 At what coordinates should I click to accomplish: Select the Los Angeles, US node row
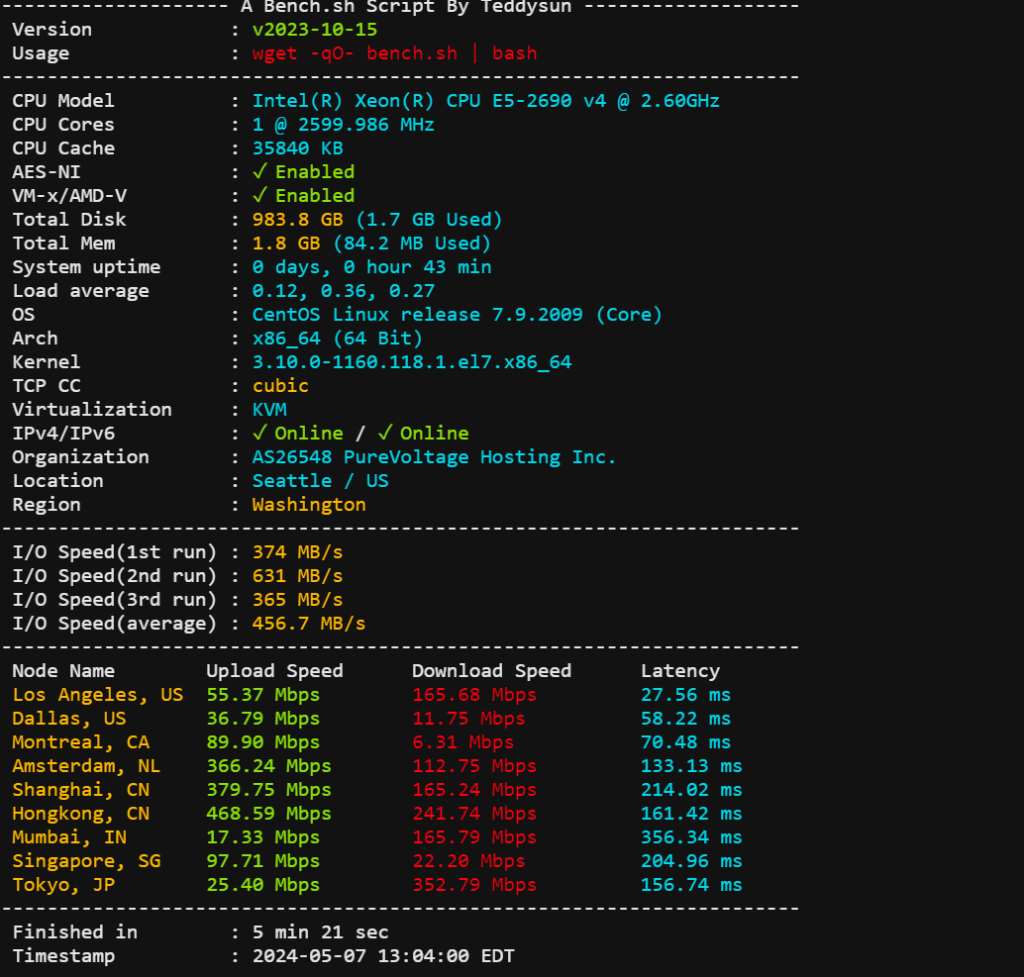[97, 695]
